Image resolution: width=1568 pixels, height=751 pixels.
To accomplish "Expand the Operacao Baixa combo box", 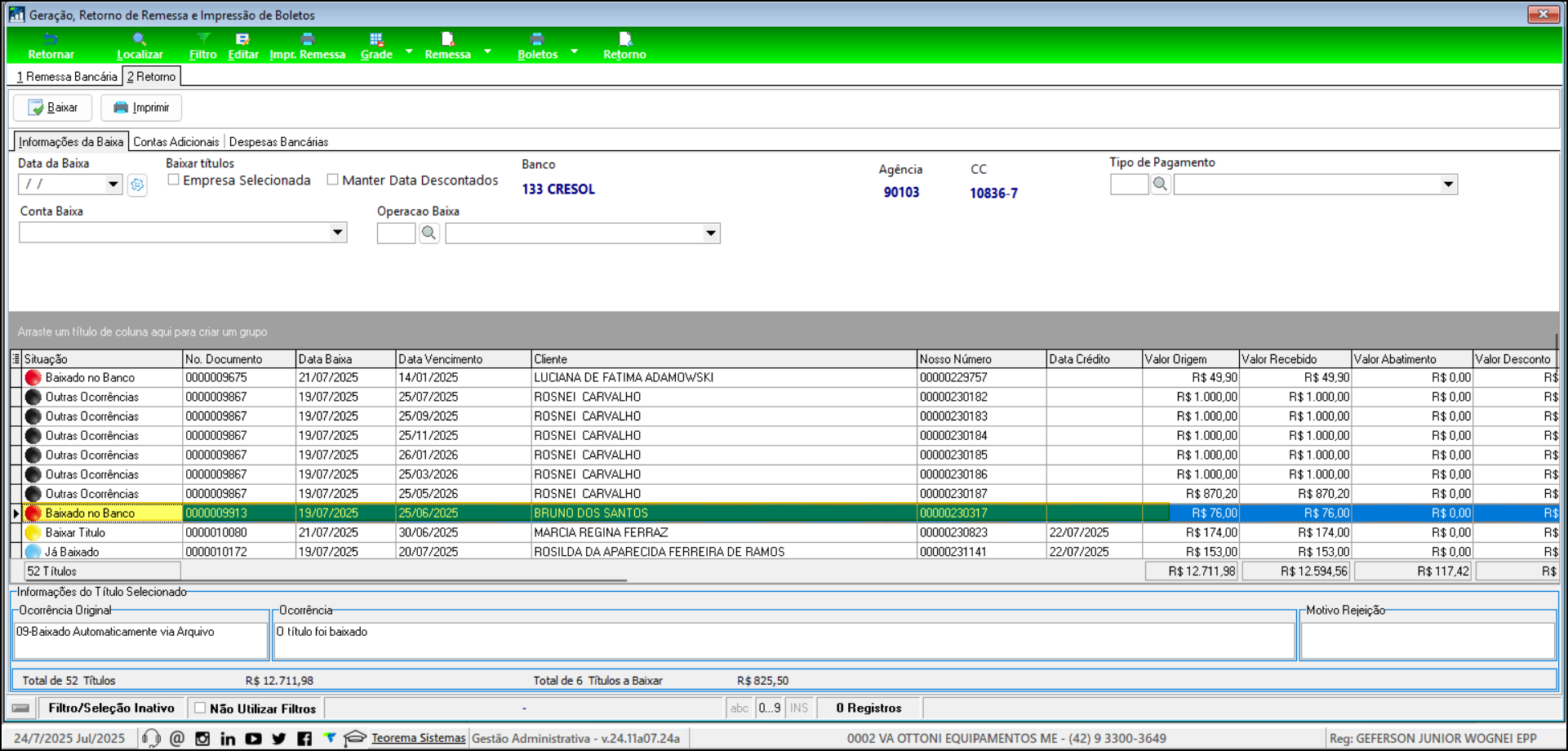I will (x=711, y=233).
